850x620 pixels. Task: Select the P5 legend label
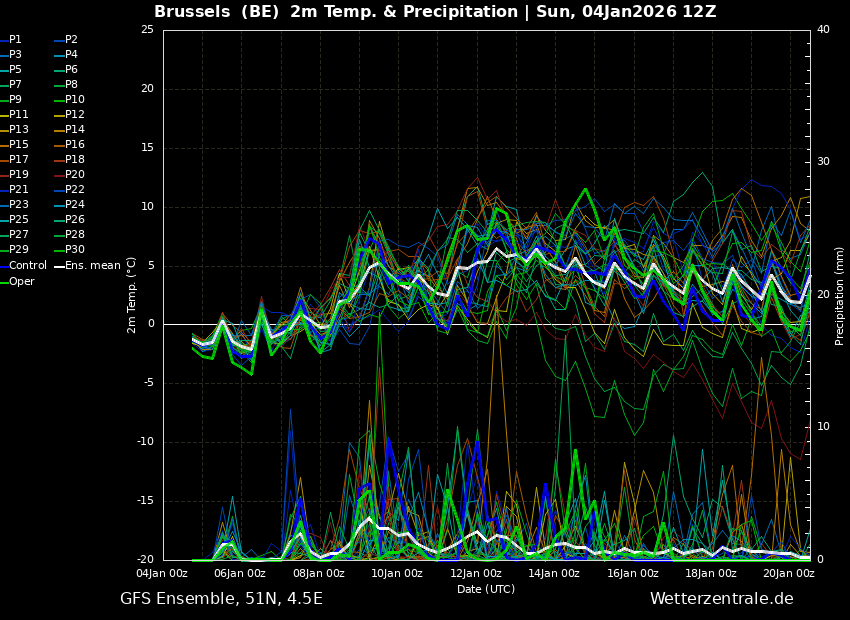[15, 69]
